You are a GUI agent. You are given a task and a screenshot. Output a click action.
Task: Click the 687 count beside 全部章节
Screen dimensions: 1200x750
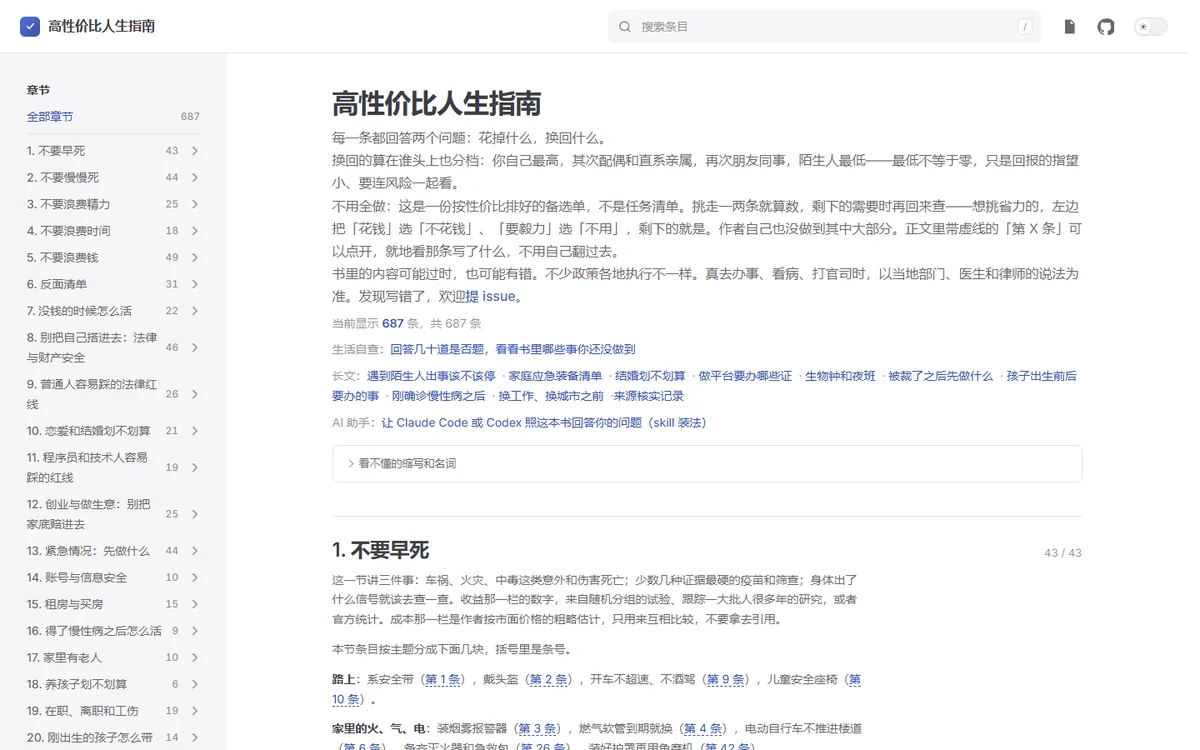pos(190,117)
